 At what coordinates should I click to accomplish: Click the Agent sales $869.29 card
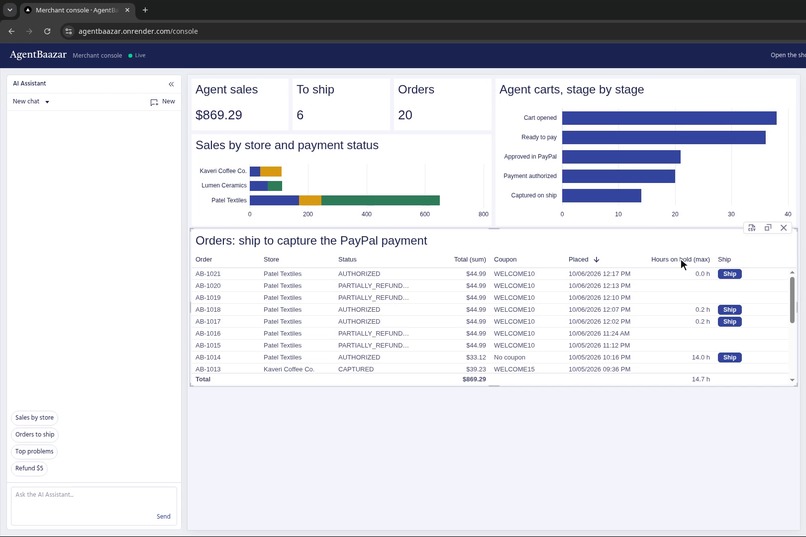(x=239, y=104)
